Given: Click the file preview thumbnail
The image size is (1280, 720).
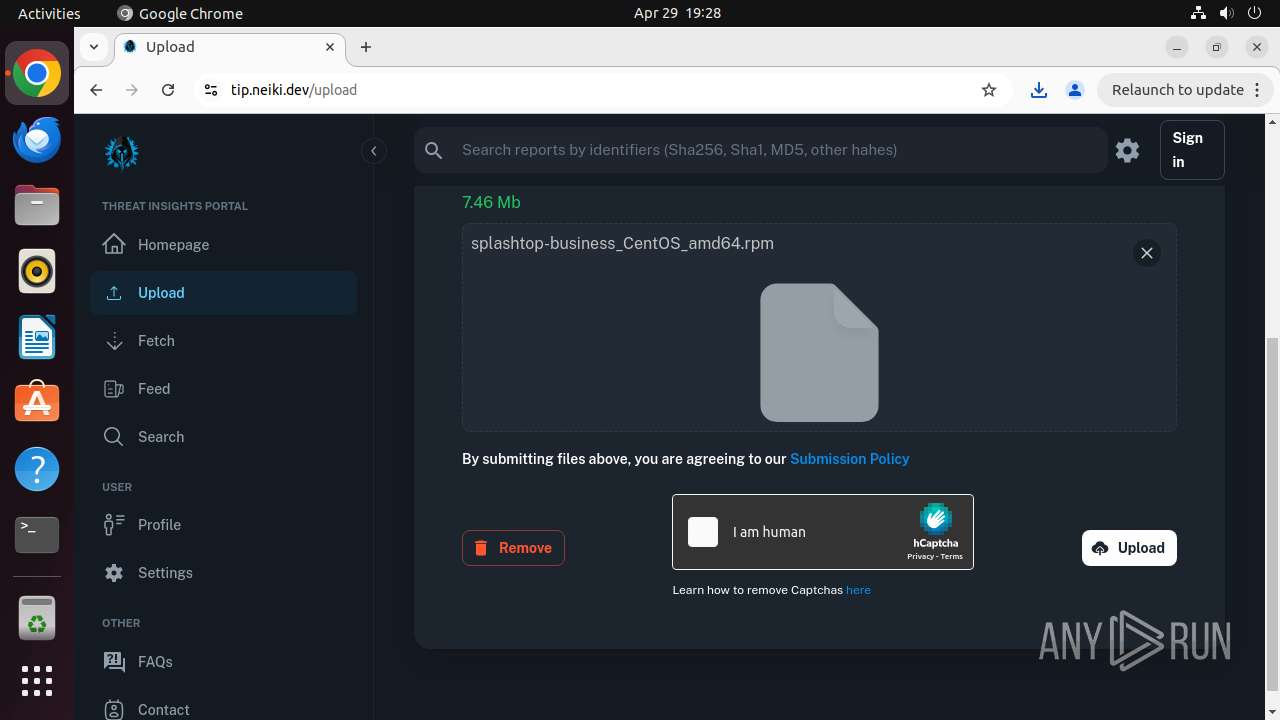Looking at the screenshot, I should coord(819,353).
